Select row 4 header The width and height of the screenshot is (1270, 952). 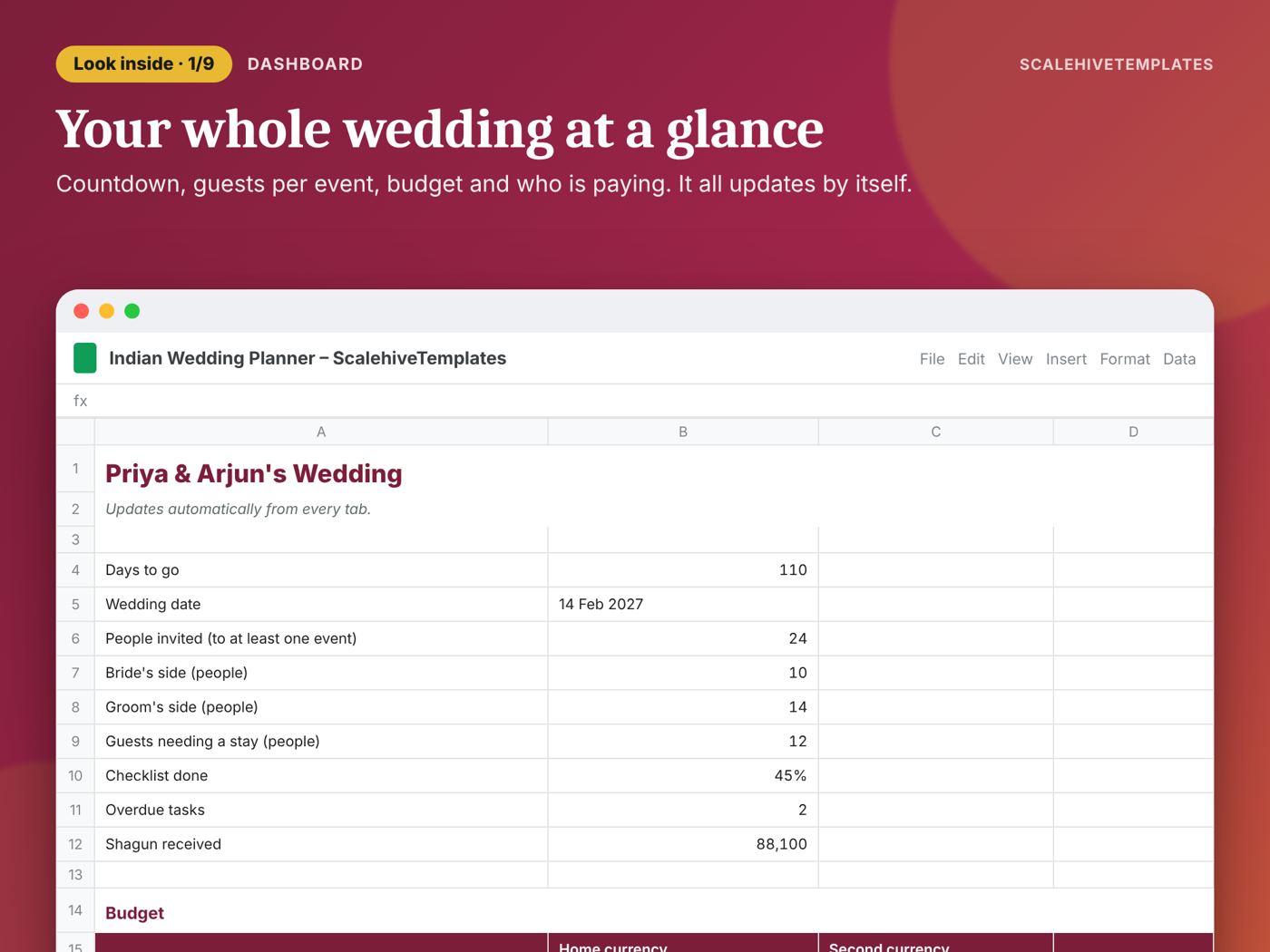(75, 570)
